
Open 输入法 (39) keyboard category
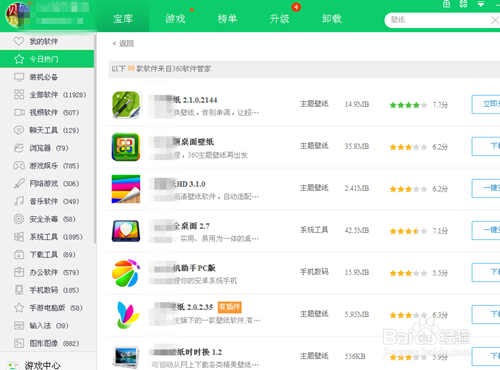tap(47, 326)
